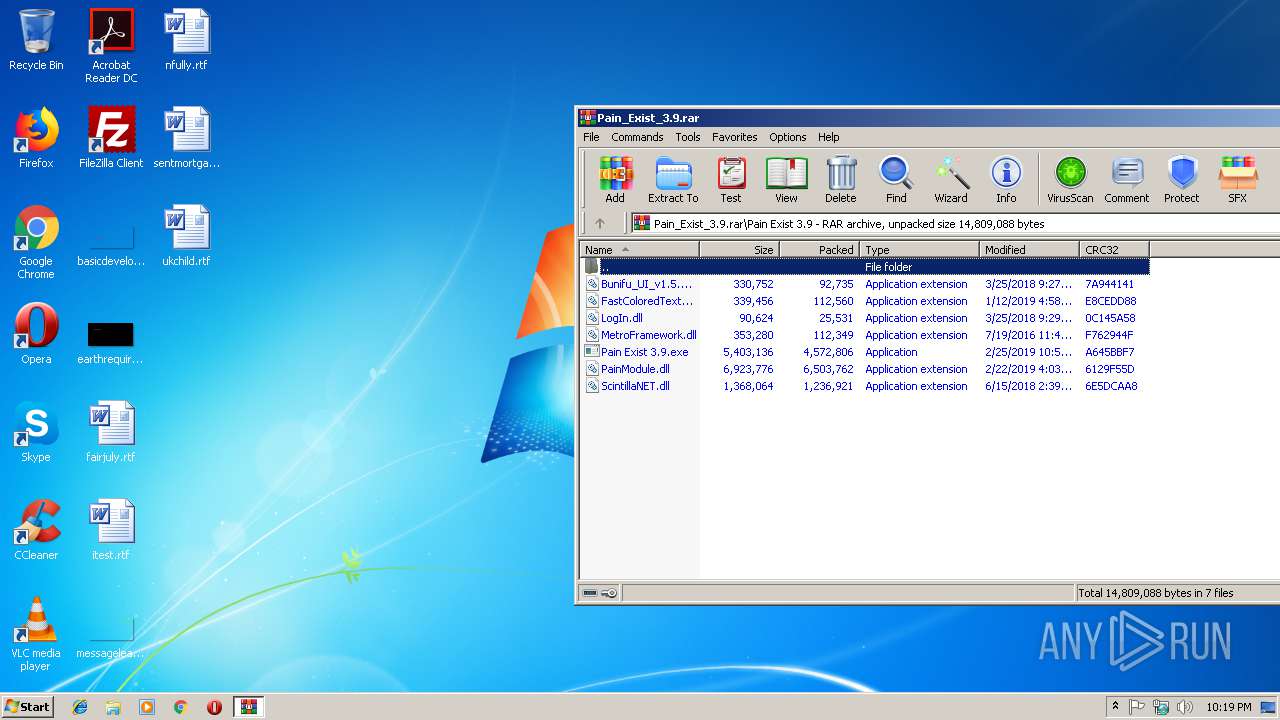This screenshot has height=720, width=1280.
Task: Click status text Total 14,809,088 bytes
Action: tap(1156, 593)
